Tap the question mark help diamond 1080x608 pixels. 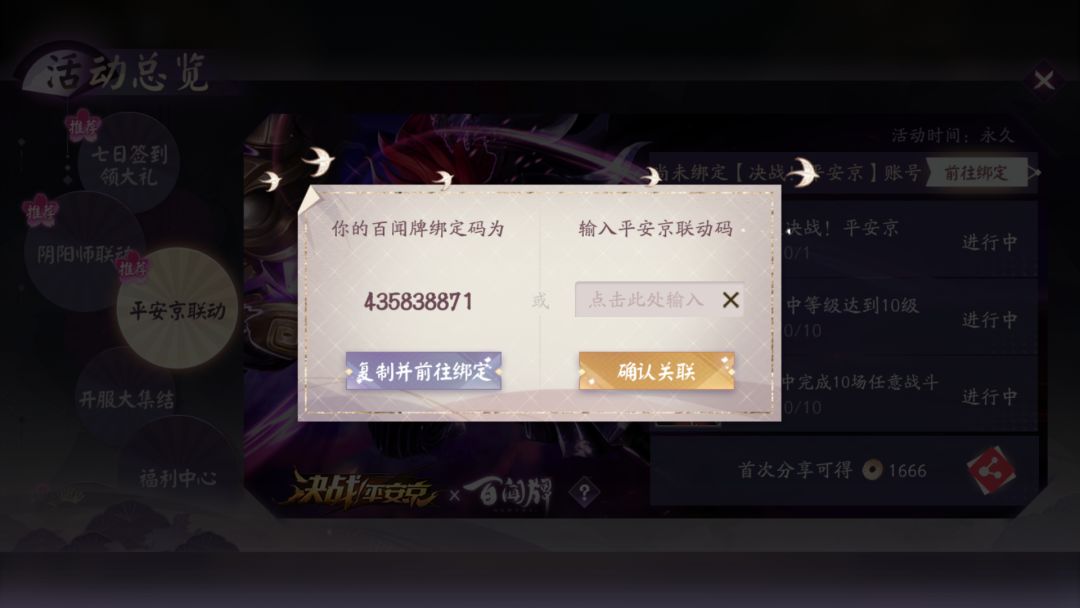click(x=584, y=492)
